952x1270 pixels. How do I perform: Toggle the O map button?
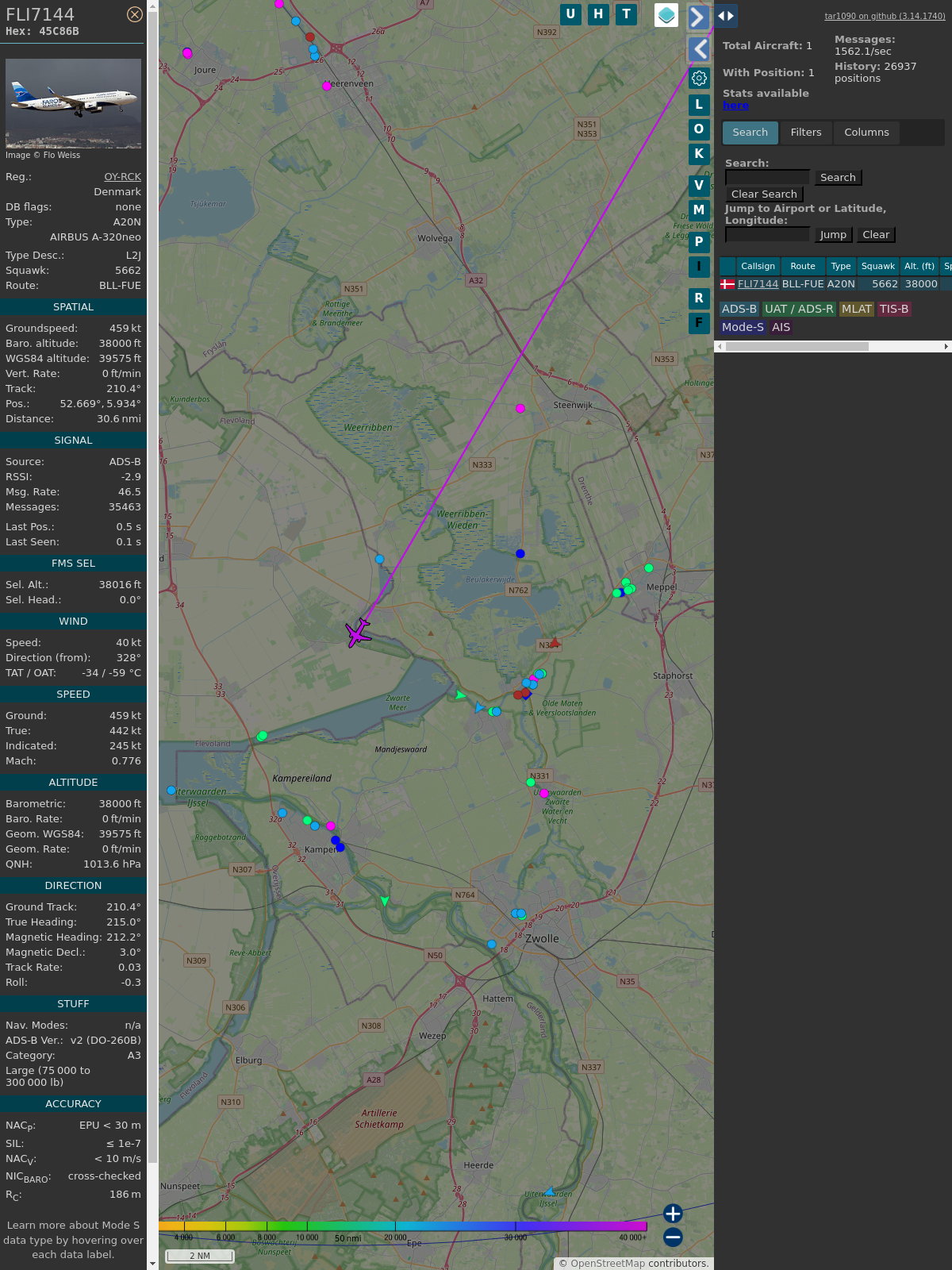pyautogui.click(x=699, y=129)
